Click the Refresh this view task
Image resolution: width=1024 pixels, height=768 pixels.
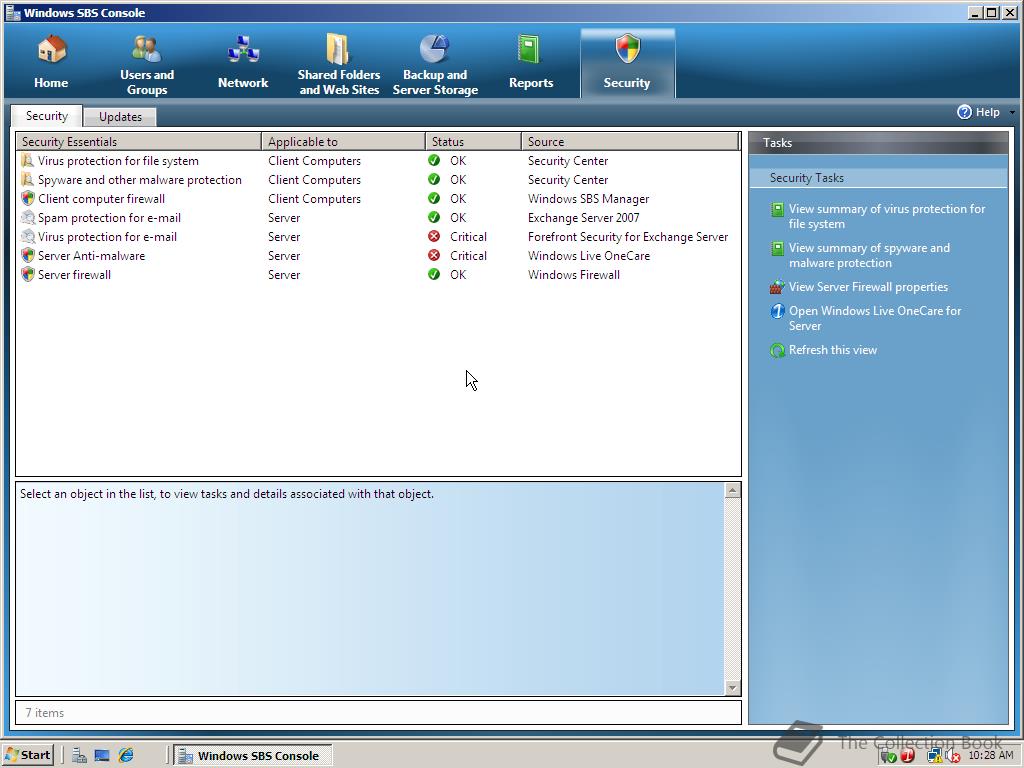(833, 350)
